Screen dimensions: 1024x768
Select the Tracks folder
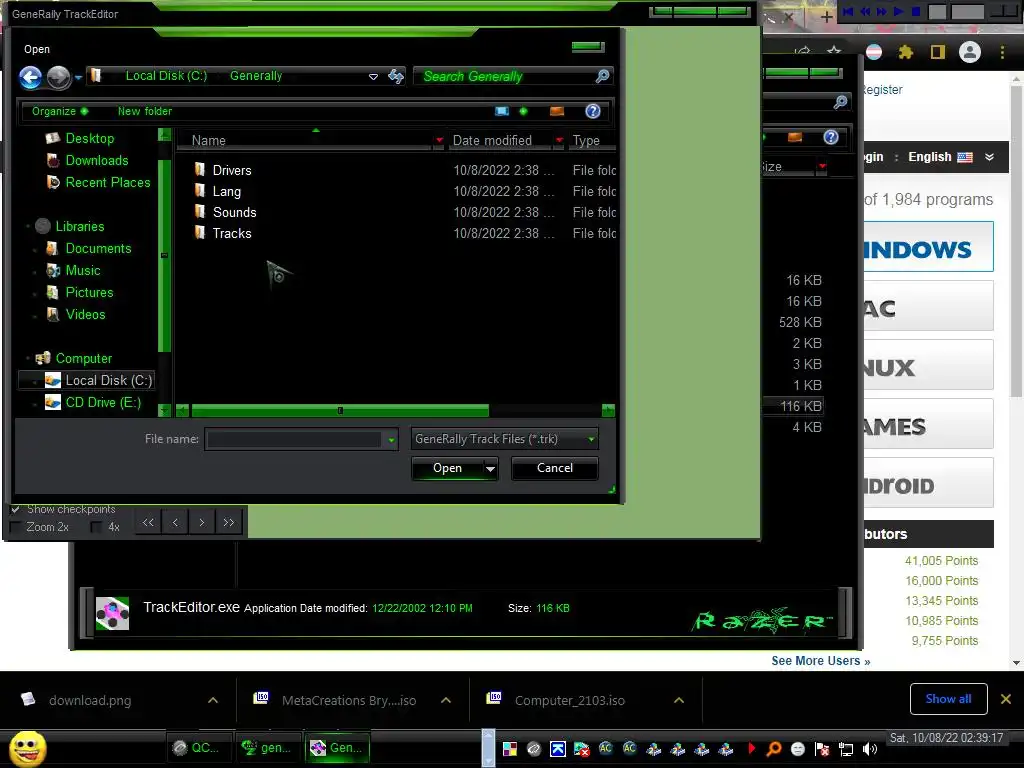(232, 233)
